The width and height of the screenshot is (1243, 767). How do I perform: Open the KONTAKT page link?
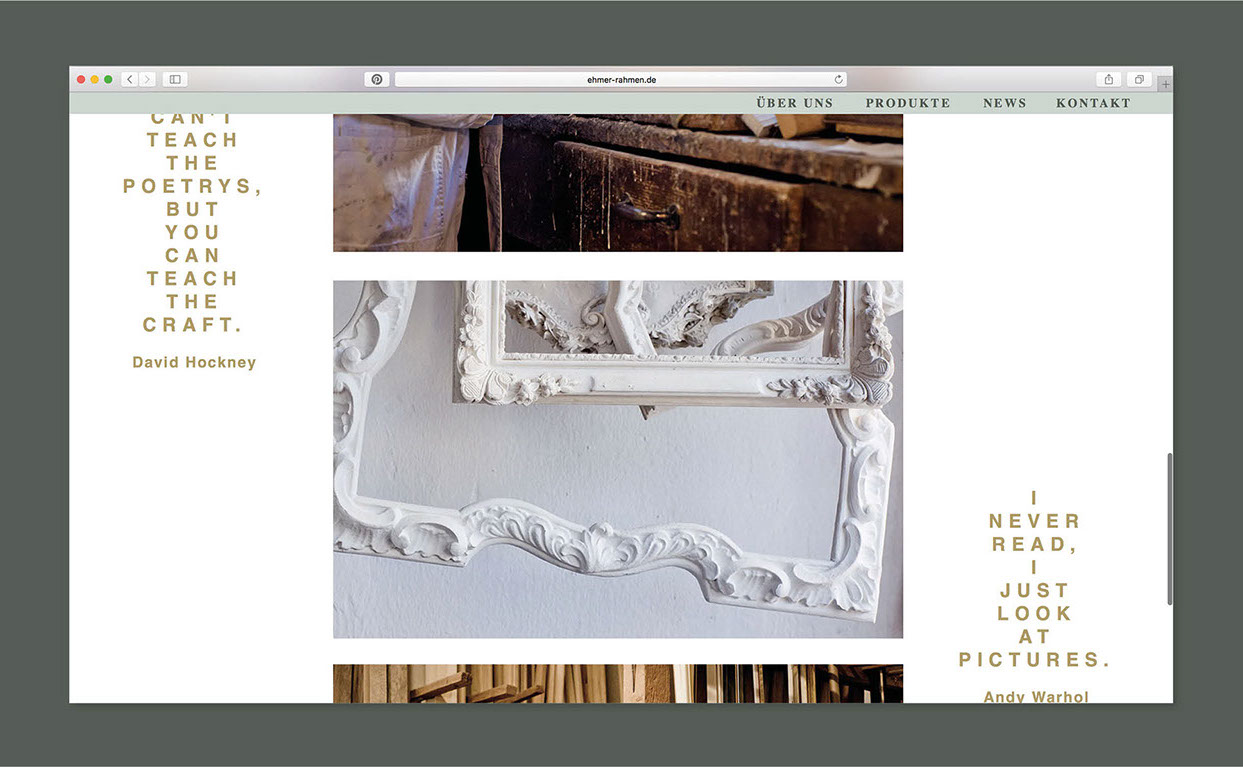tap(1093, 103)
